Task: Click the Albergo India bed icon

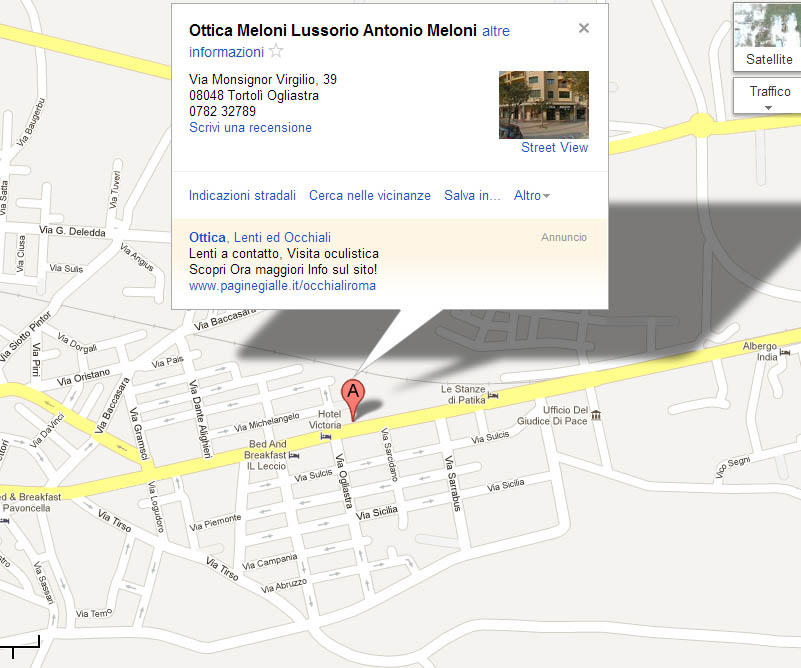Action: tap(785, 352)
